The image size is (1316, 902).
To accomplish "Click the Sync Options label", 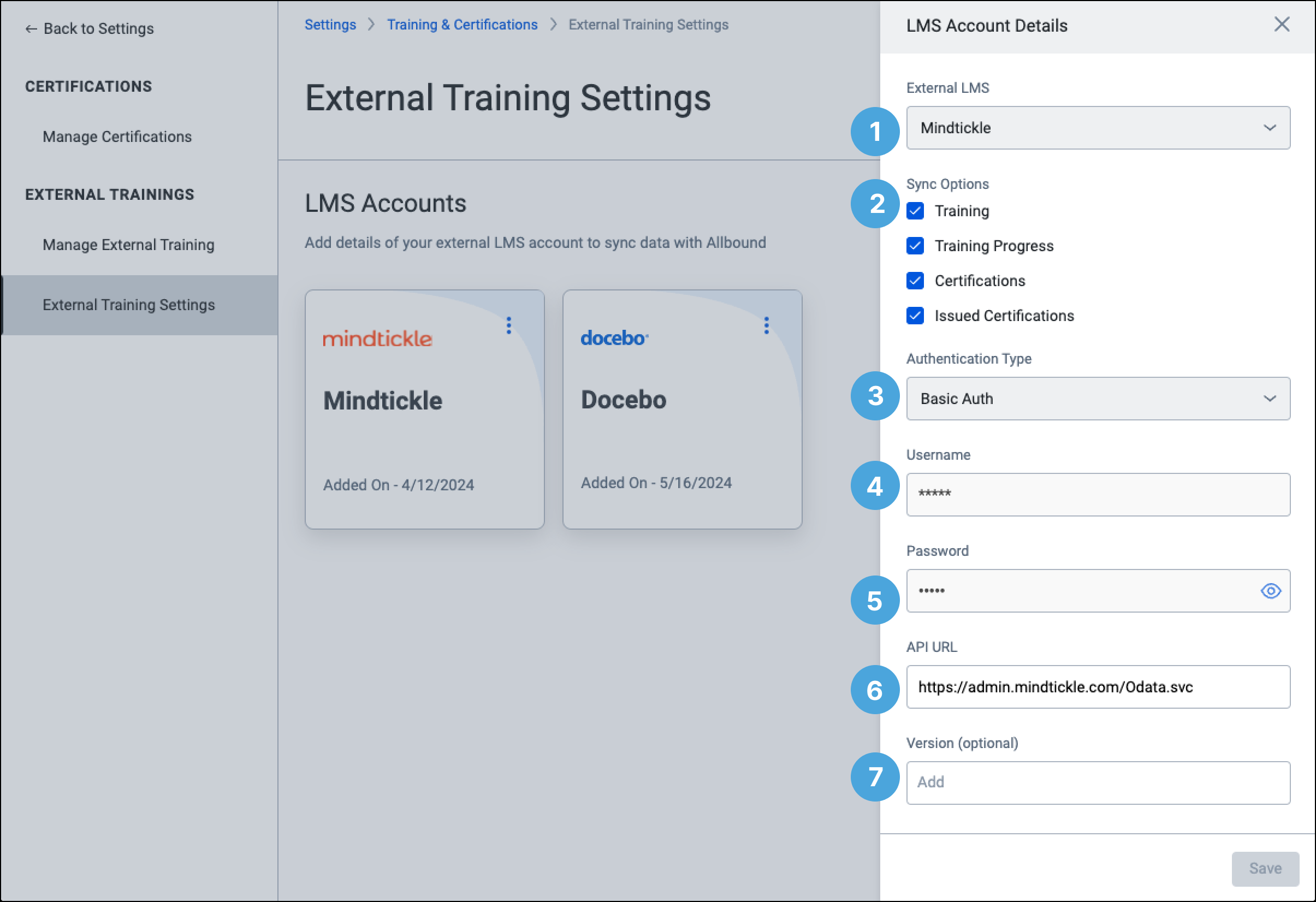I will 947,184.
